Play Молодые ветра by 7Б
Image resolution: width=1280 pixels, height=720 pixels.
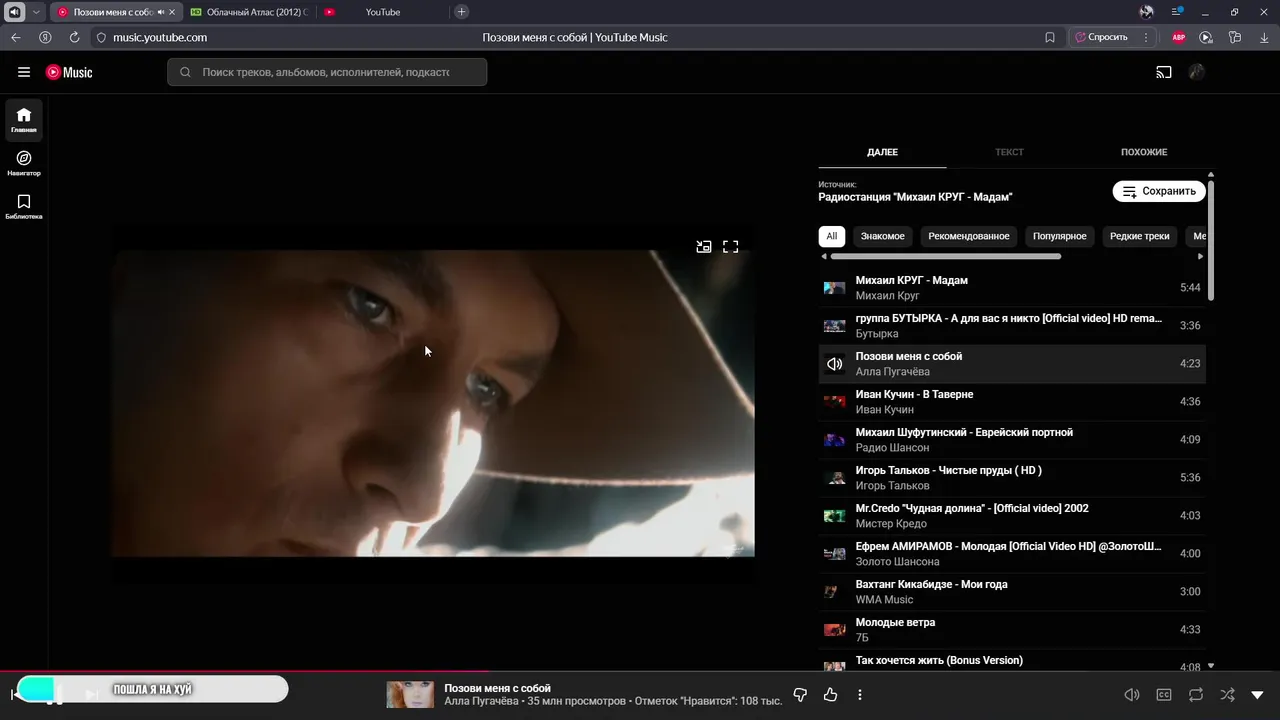coord(1012,630)
